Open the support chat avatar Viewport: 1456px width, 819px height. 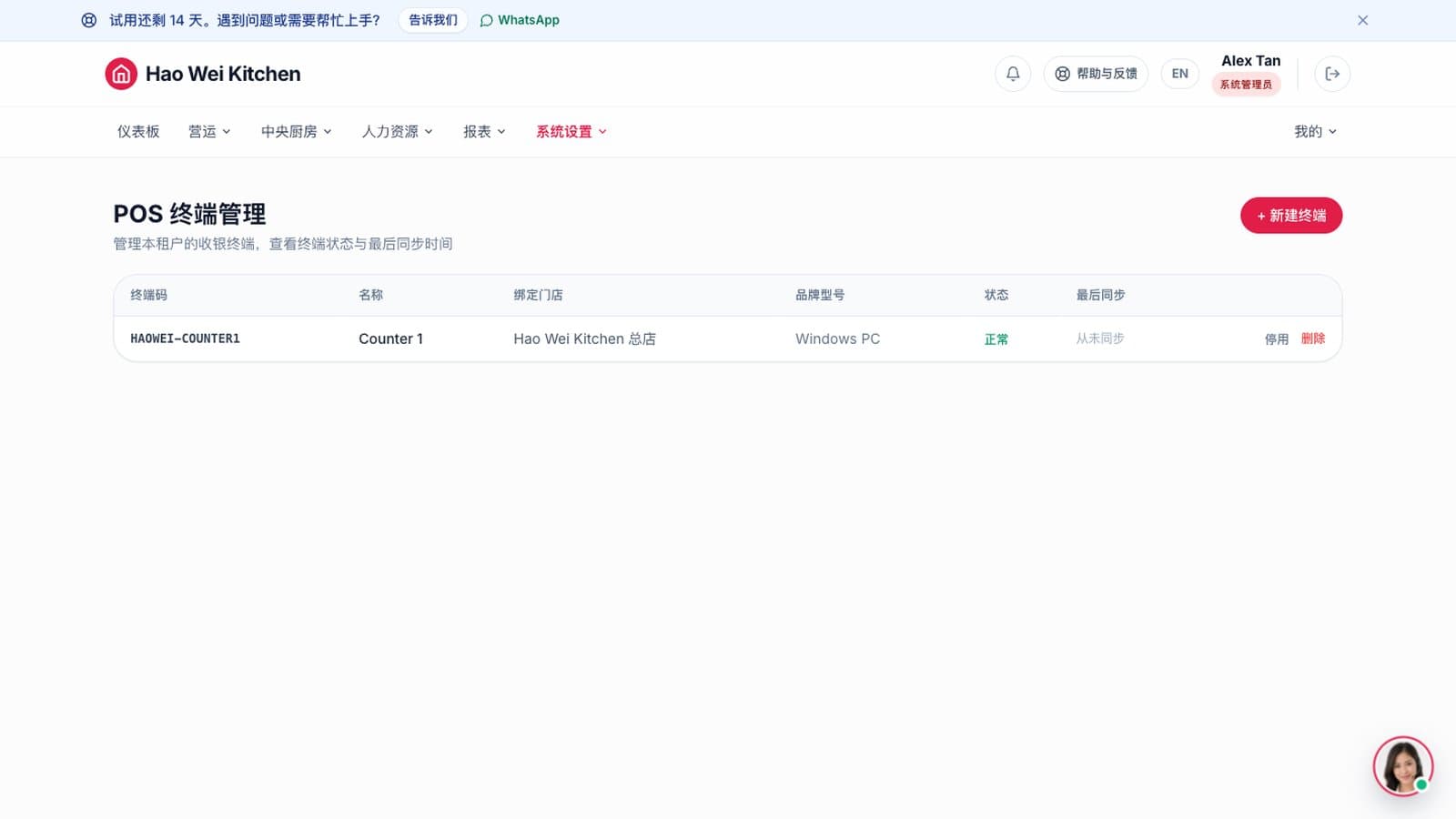pyautogui.click(x=1402, y=766)
